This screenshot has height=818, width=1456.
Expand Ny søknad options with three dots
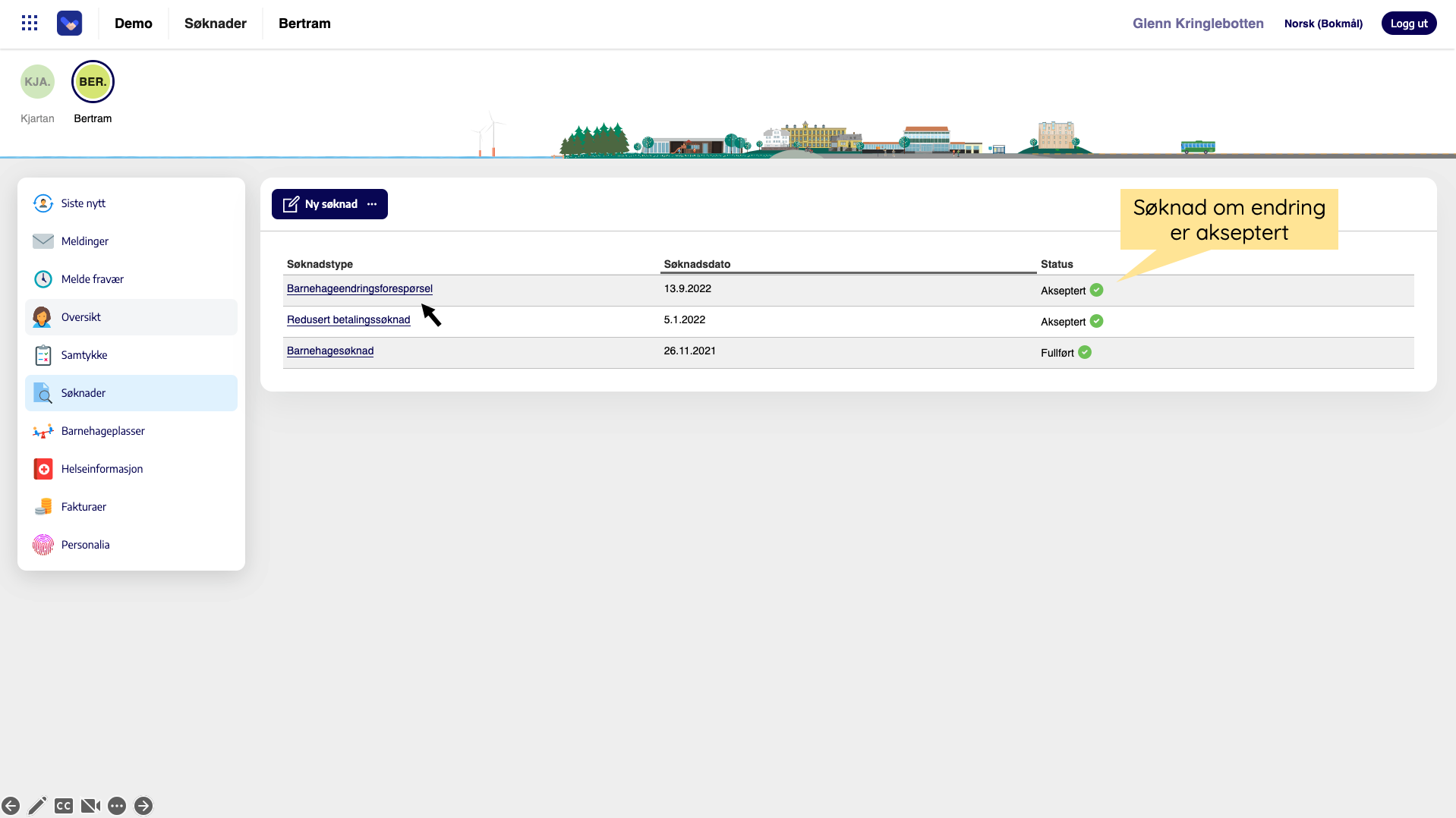click(372, 204)
